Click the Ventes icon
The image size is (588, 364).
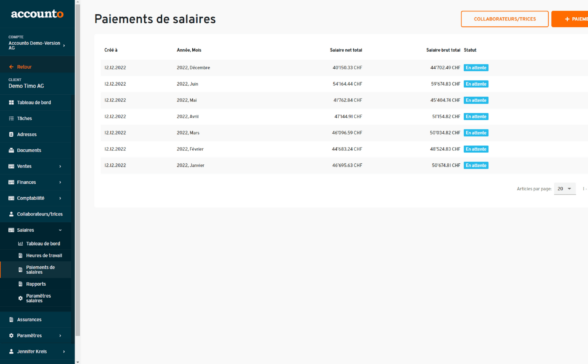[x=11, y=166]
